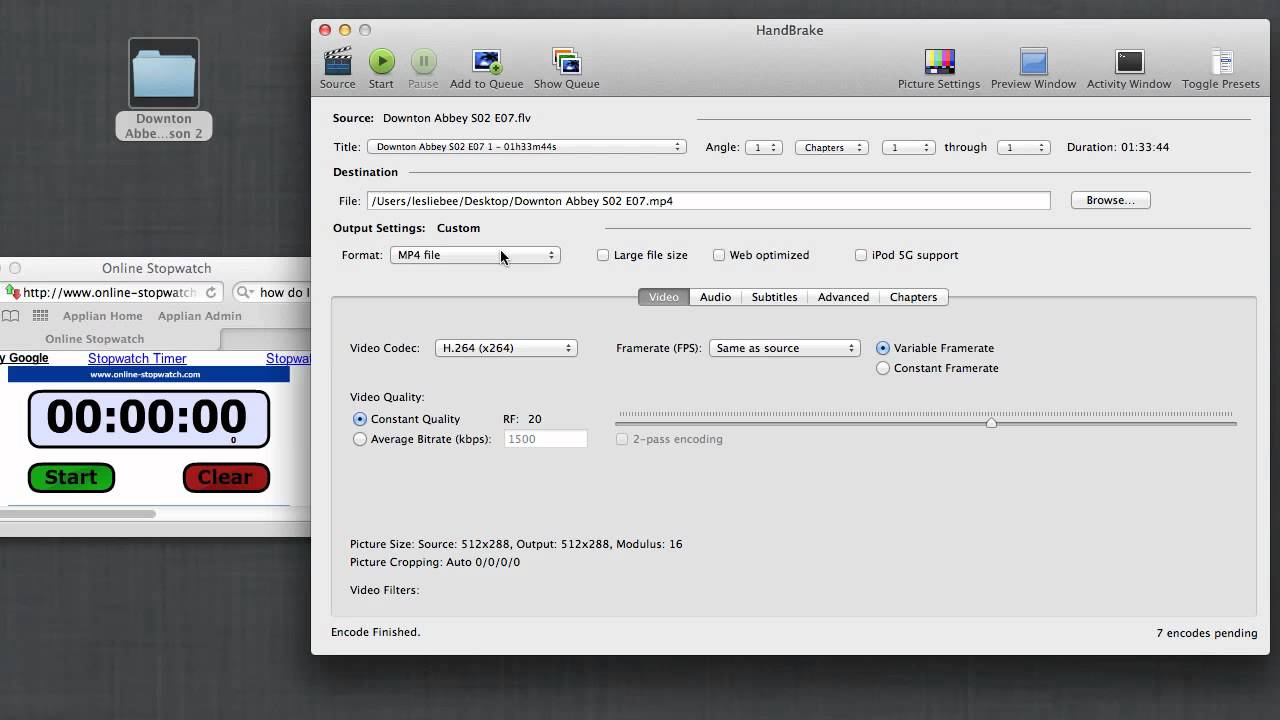Click the average bitrate 1500 field
The height and width of the screenshot is (720, 1280).
pyautogui.click(x=545, y=439)
